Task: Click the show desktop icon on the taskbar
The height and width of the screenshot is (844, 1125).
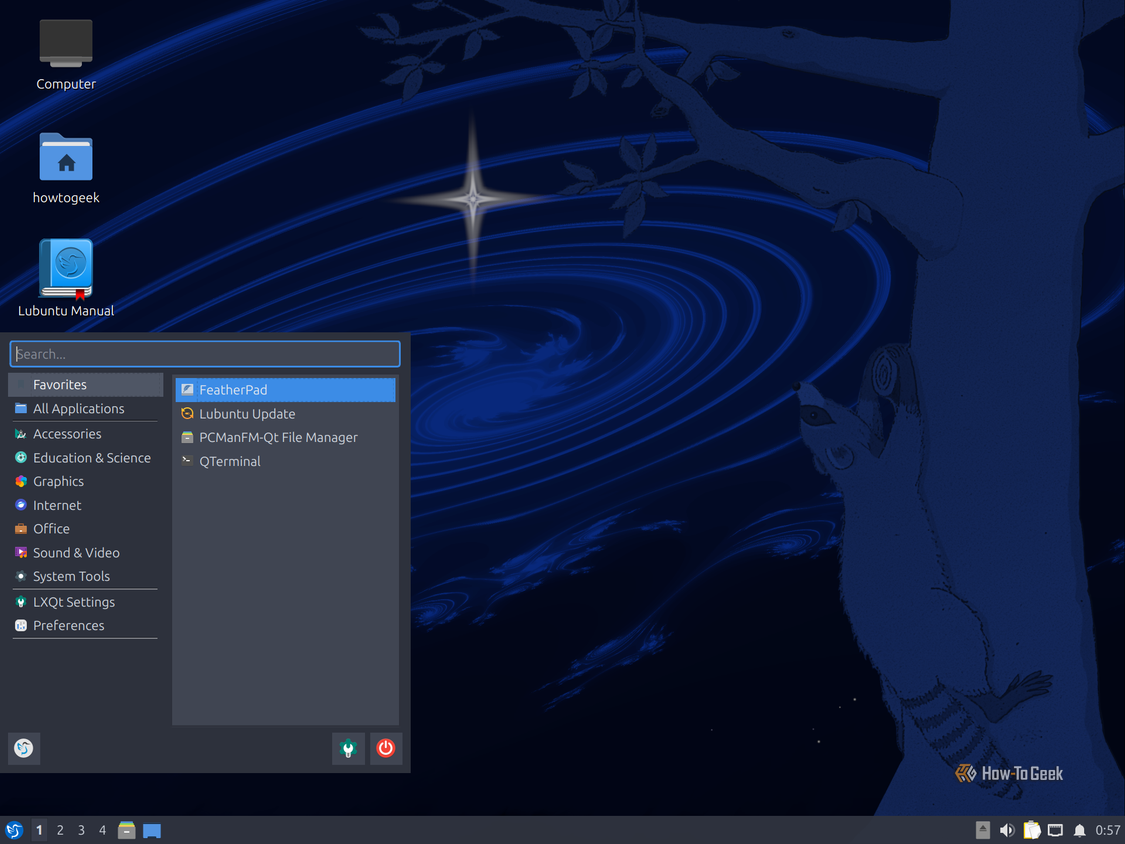Action: click(152, 831)
